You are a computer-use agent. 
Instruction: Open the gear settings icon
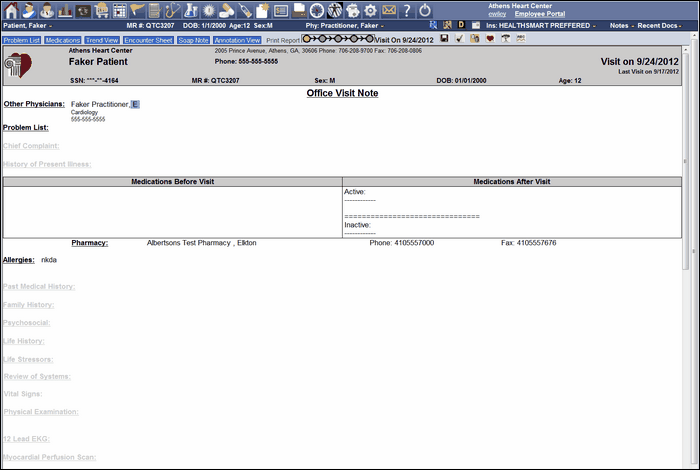coord(371,10)
